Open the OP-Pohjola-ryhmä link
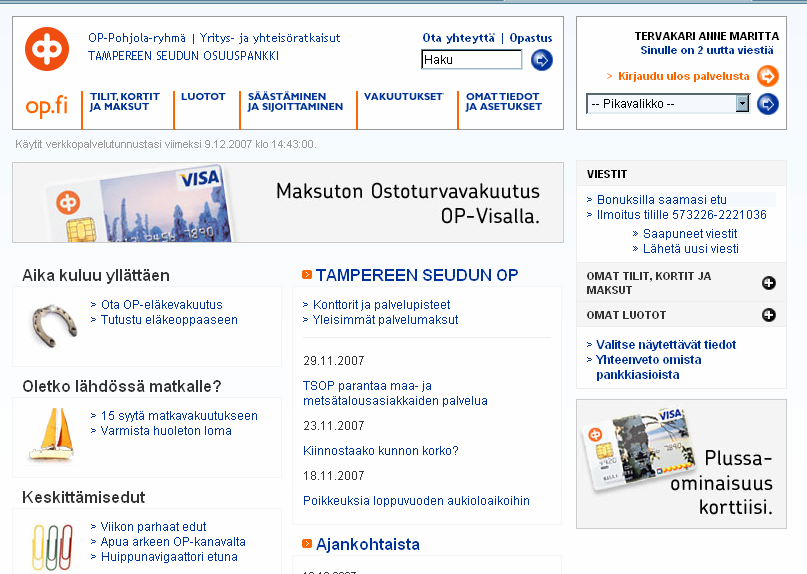This screenshot has width=807, height=574. tap(137, 38)
